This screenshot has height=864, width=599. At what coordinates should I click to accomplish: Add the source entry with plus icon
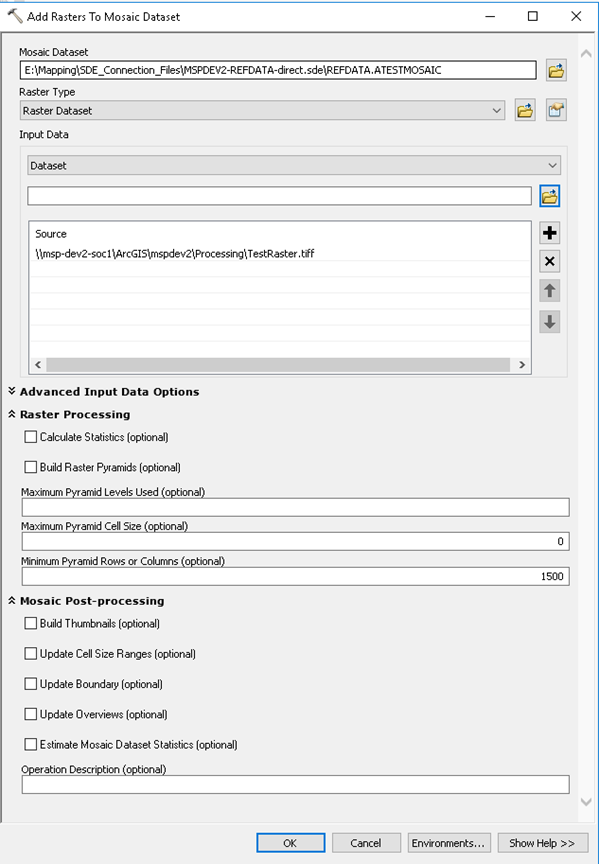click(549, 233)
